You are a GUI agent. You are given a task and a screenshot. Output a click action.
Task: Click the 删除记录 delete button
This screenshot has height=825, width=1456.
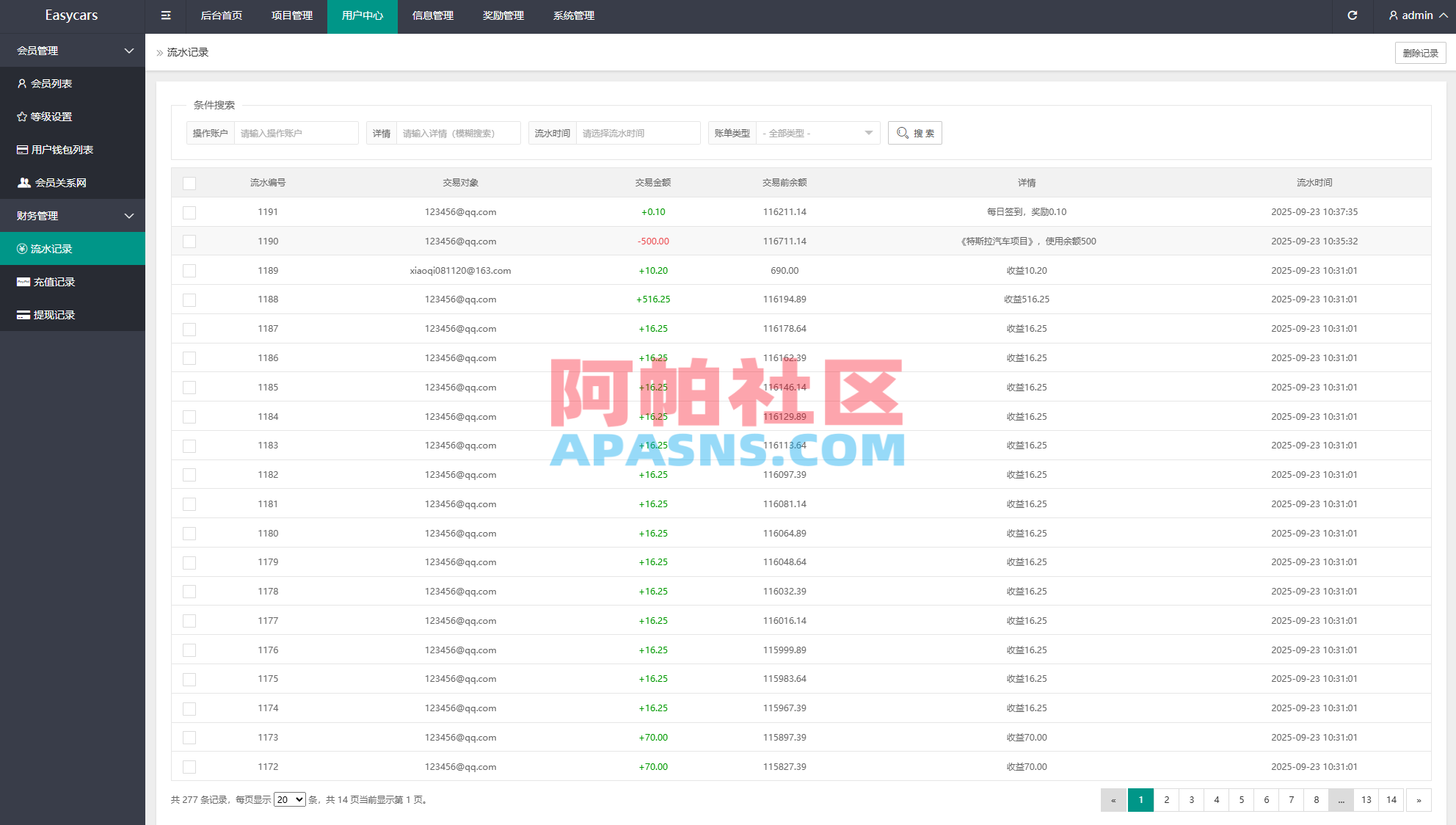coord(1420,52)
